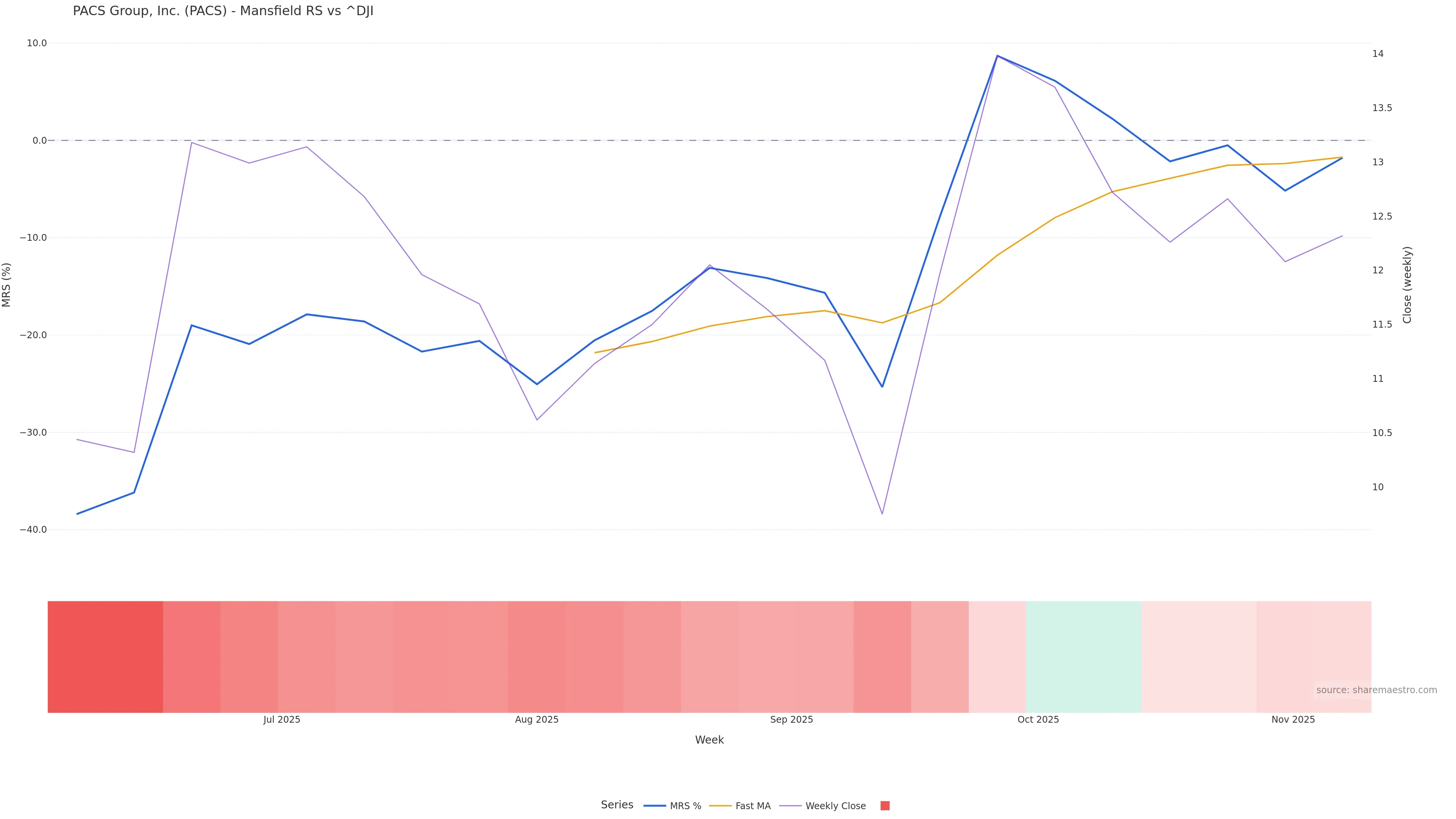
Task: Click the Close (weekly) right axis title
Action: tap(1407, 285)
